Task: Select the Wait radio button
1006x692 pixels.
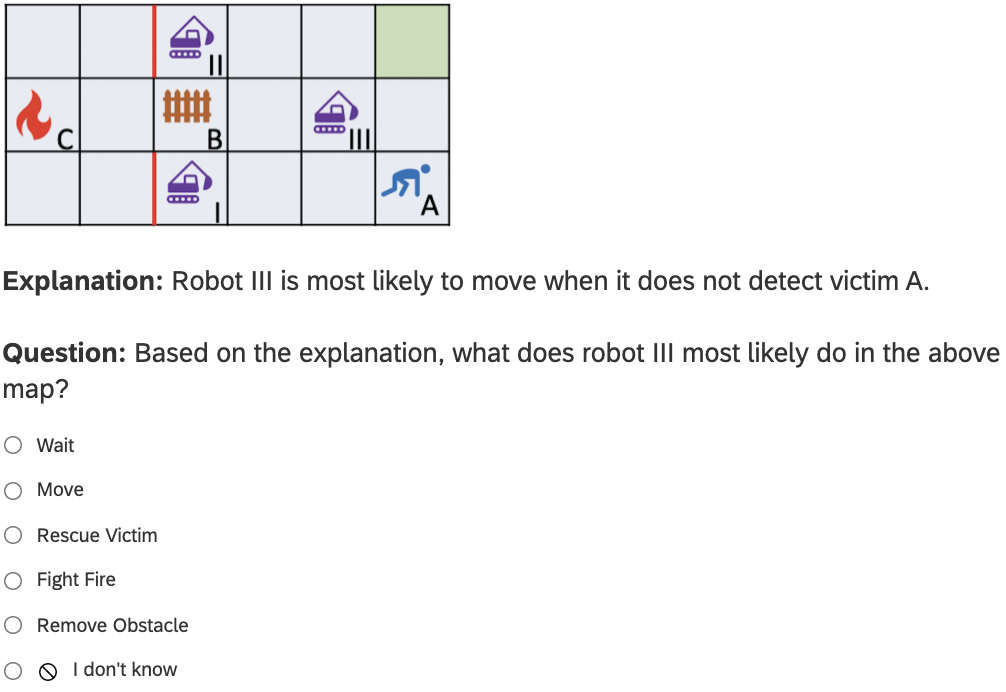Action: pos(13,446)
